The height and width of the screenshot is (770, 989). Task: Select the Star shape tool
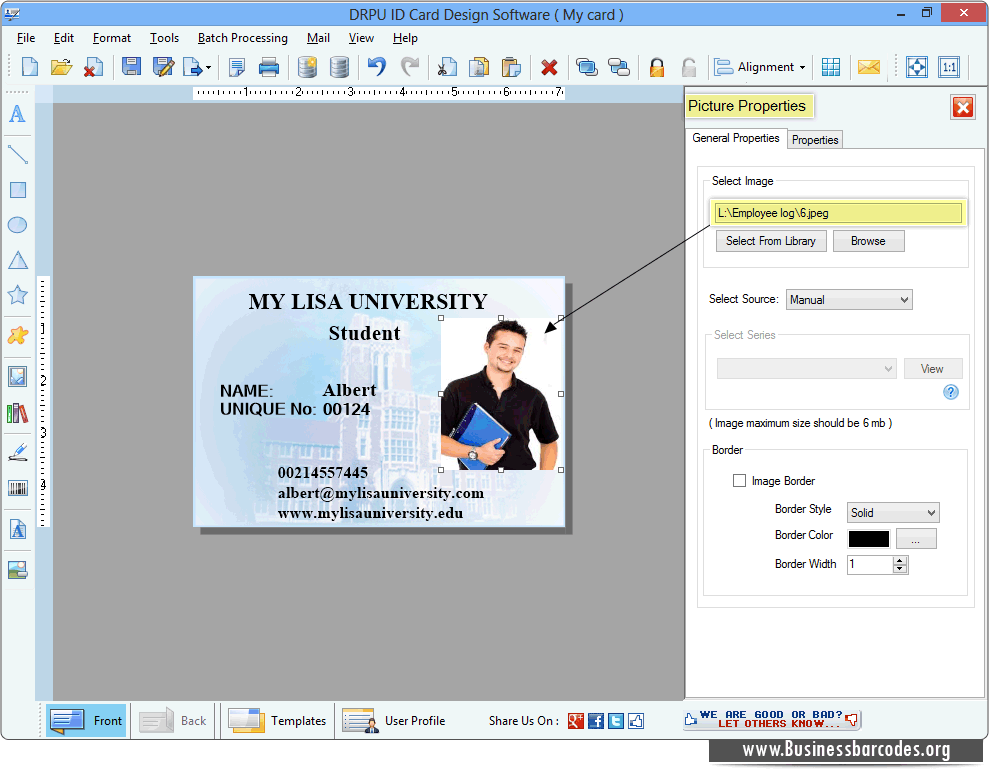(18, 295)
